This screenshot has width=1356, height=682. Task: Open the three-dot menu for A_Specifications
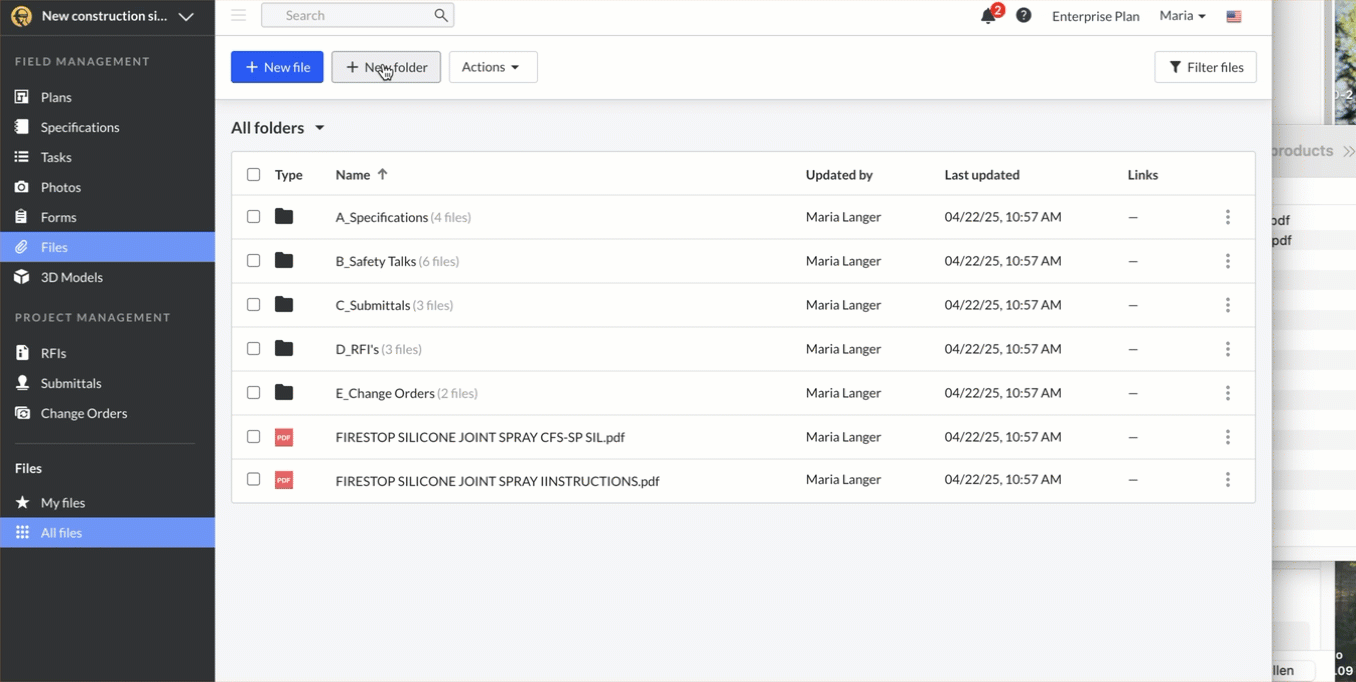tap(1227, 217)
